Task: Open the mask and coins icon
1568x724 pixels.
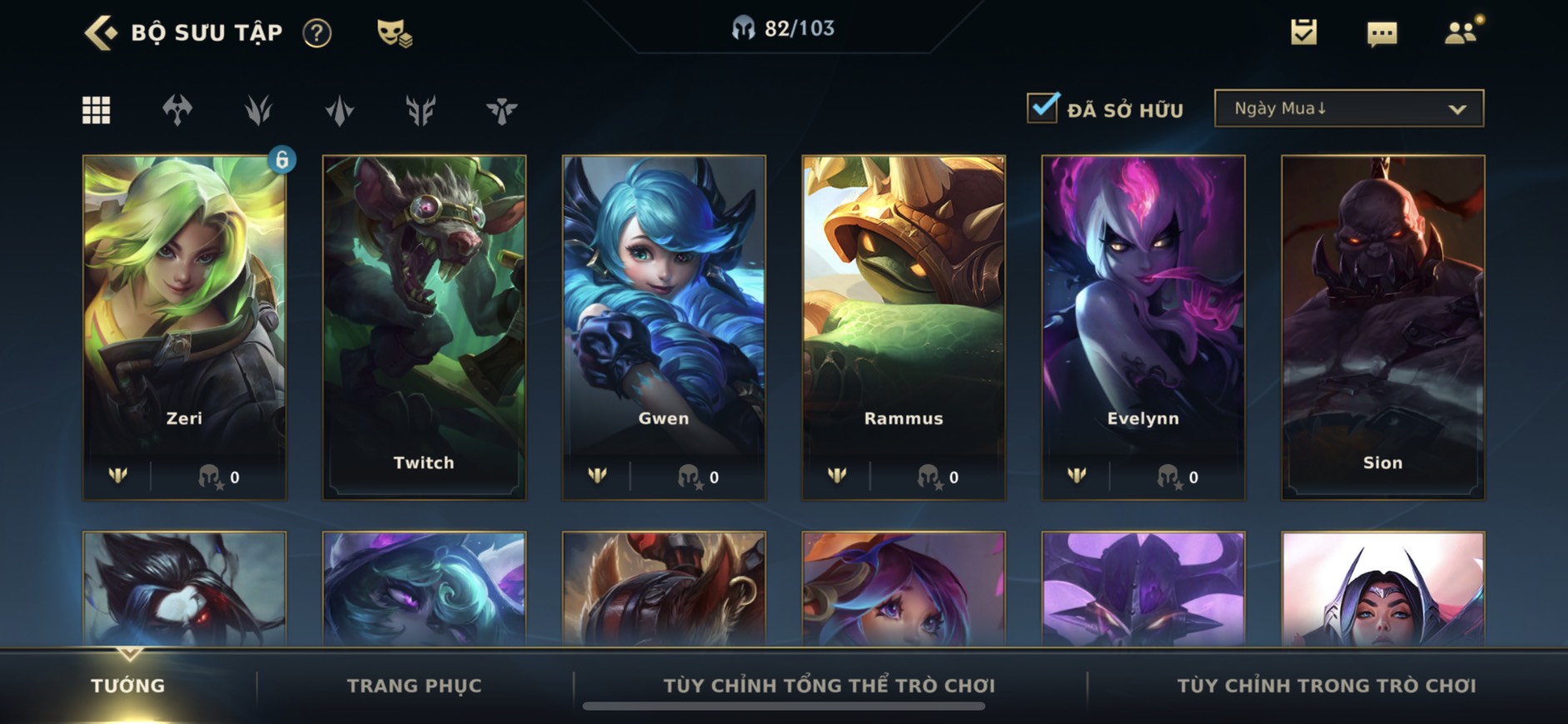Action: tap(394, 33)
